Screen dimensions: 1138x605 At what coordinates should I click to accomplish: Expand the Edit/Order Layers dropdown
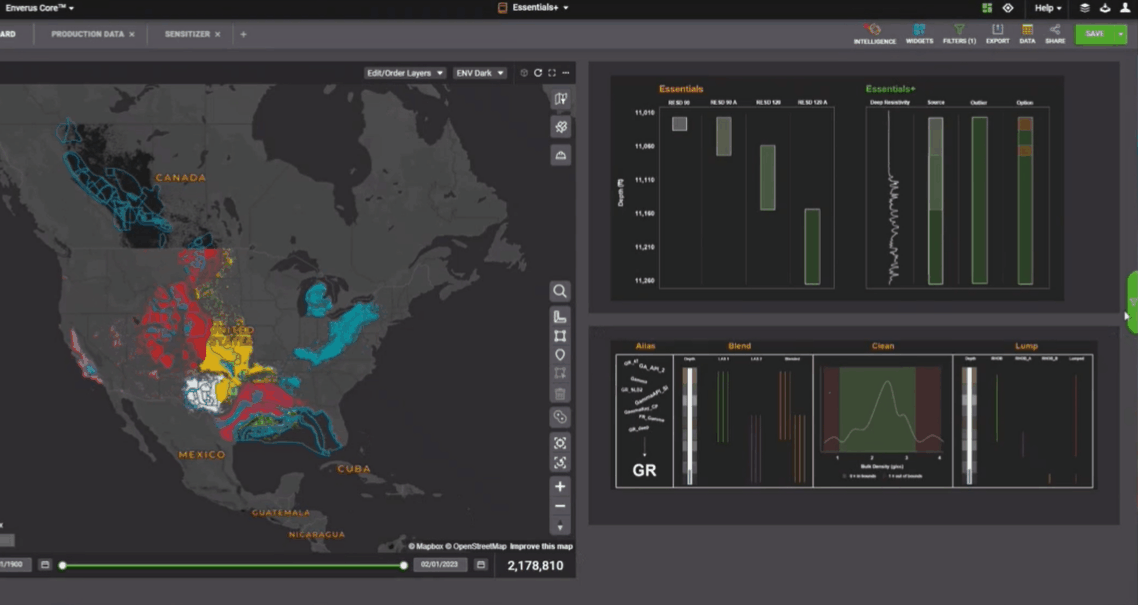pos(405,73)
